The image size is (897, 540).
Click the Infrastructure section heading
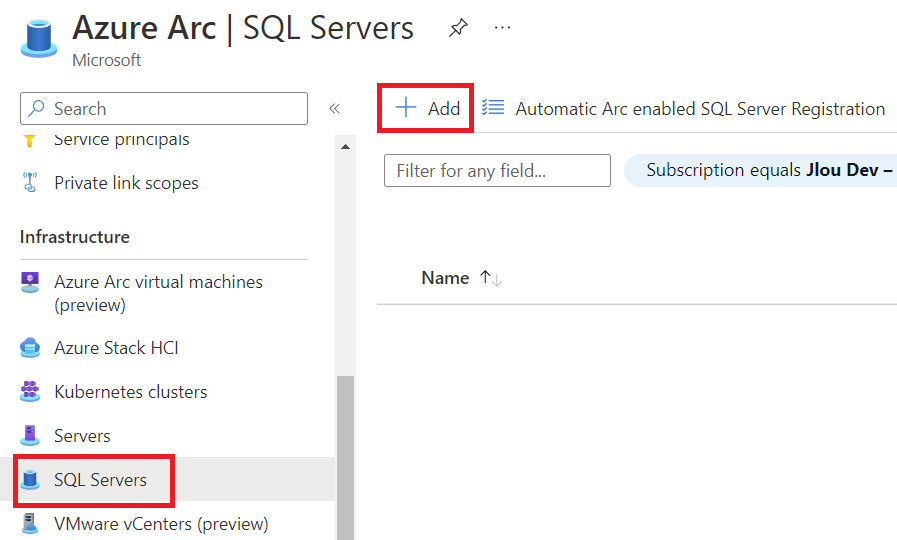click(x=74, y=237)
